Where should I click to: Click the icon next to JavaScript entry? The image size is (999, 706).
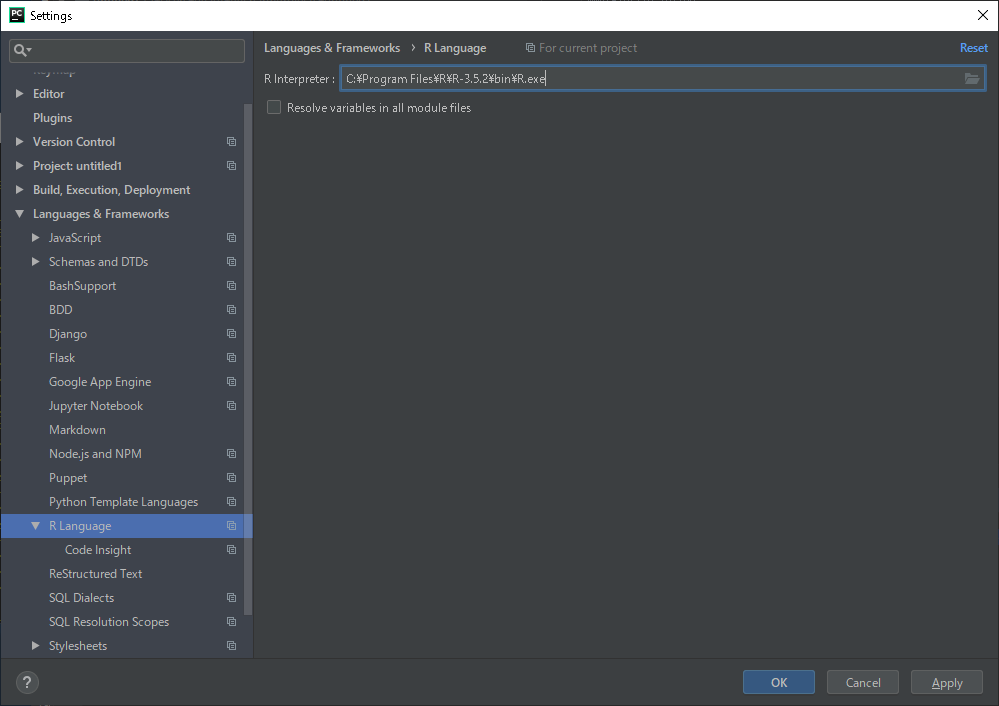231,237
